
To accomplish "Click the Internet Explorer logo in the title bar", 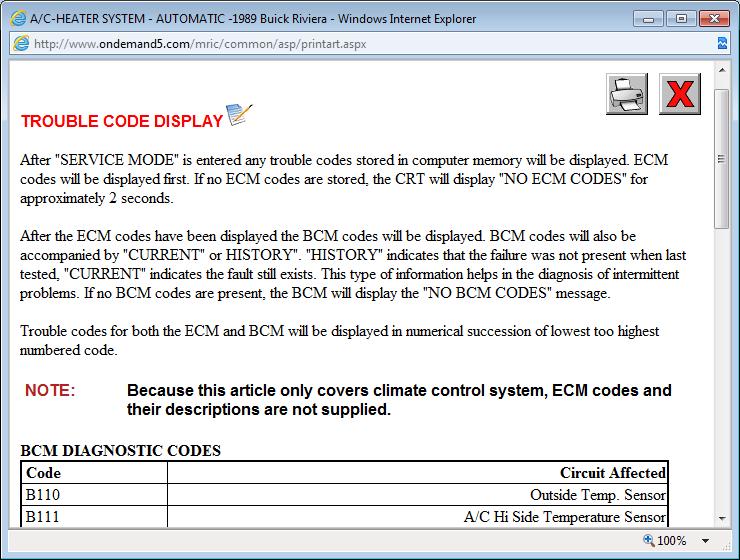I will [x=18, y=19].
